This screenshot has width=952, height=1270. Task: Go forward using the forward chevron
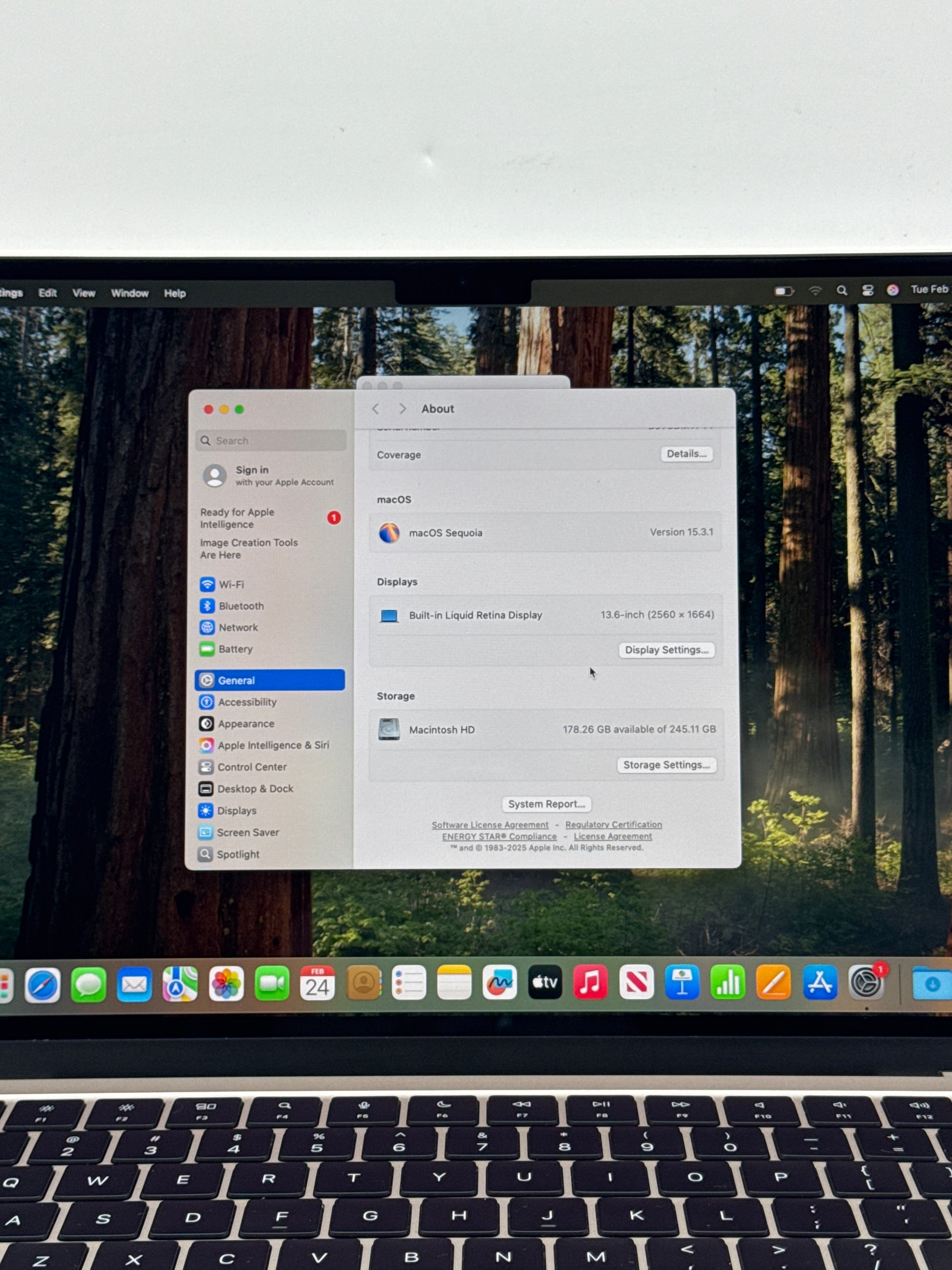point(402,409)
